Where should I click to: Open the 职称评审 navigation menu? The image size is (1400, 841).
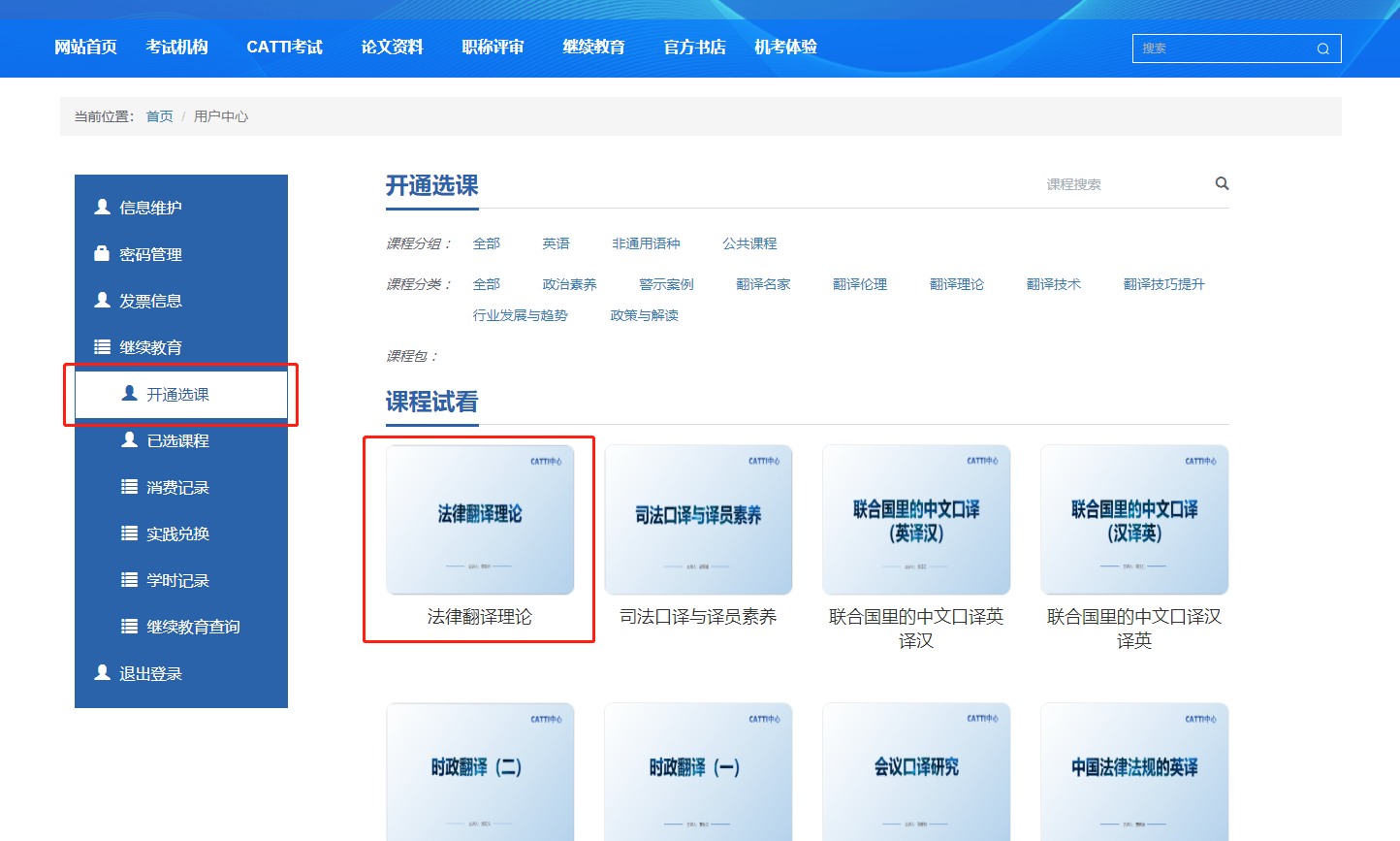tap(493, 47)
